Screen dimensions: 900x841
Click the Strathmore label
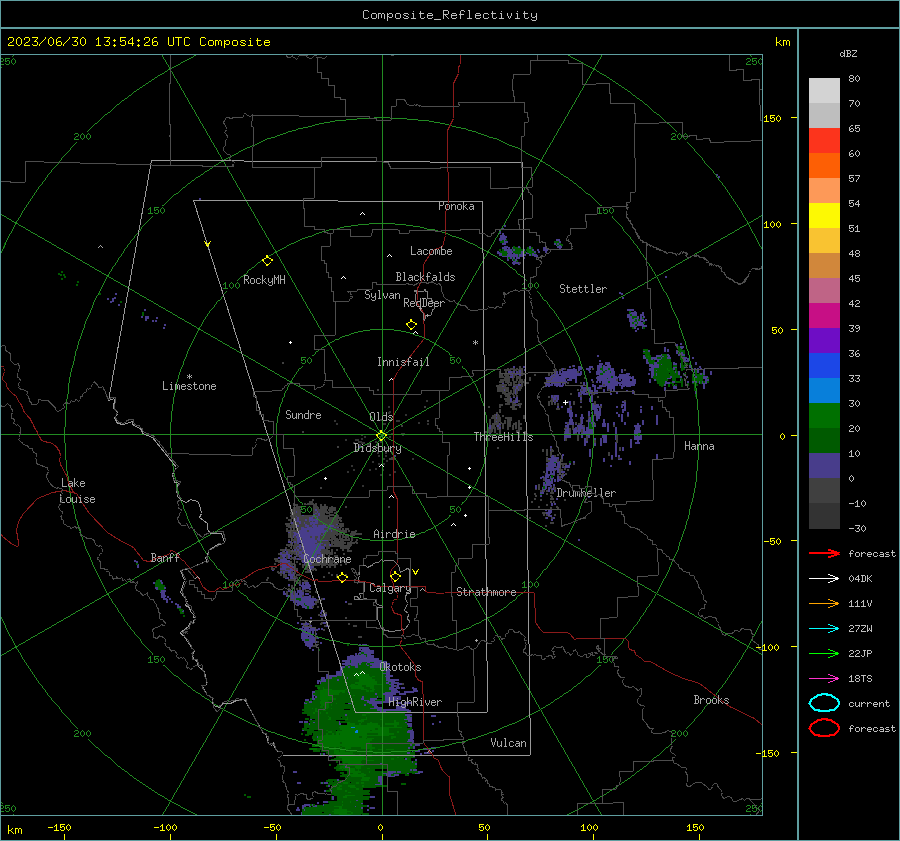[x=486, y=592]
